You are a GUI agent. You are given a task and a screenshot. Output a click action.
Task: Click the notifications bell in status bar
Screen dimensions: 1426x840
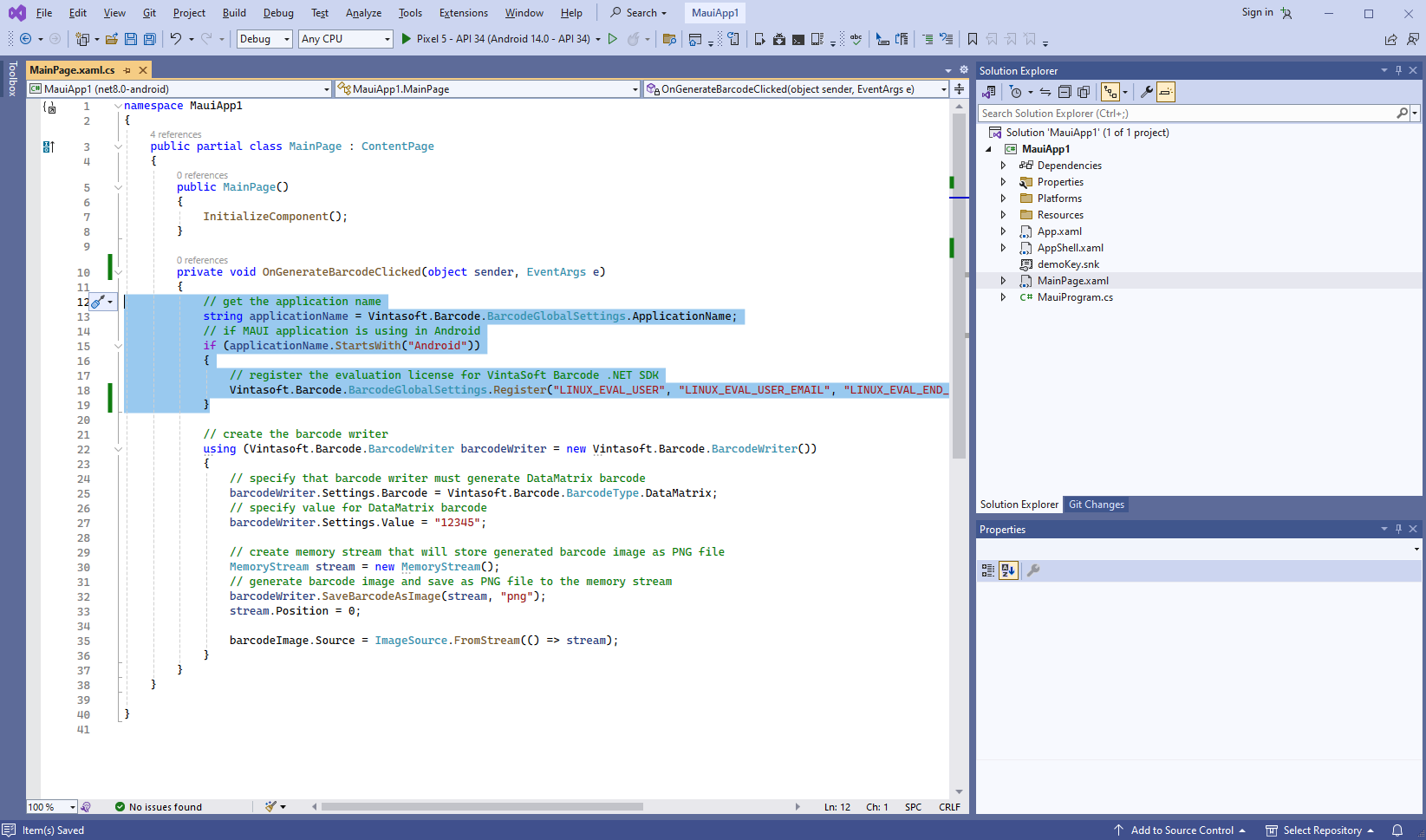[x=1397, y=830]
